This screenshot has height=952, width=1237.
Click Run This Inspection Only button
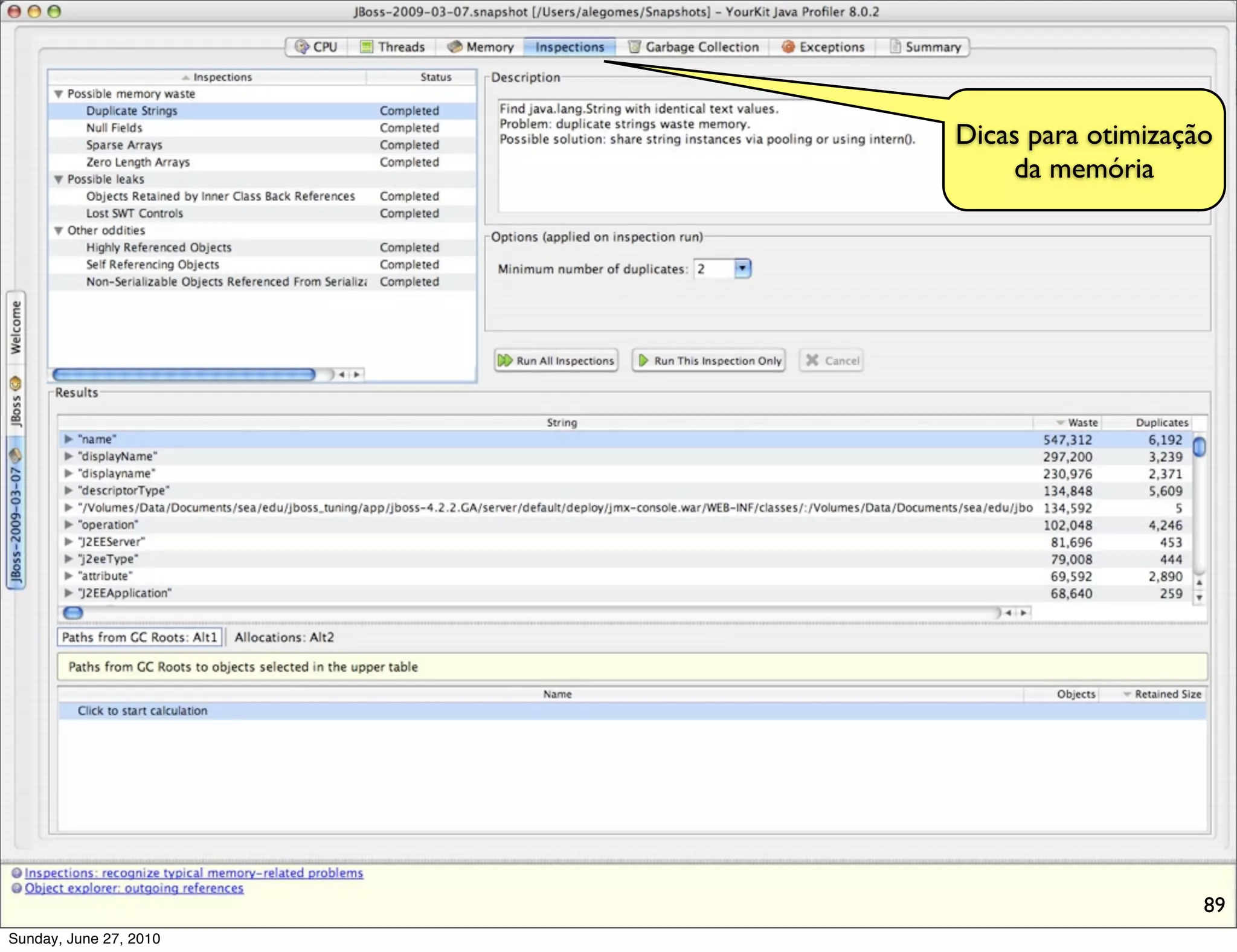(x=709, y=361)
